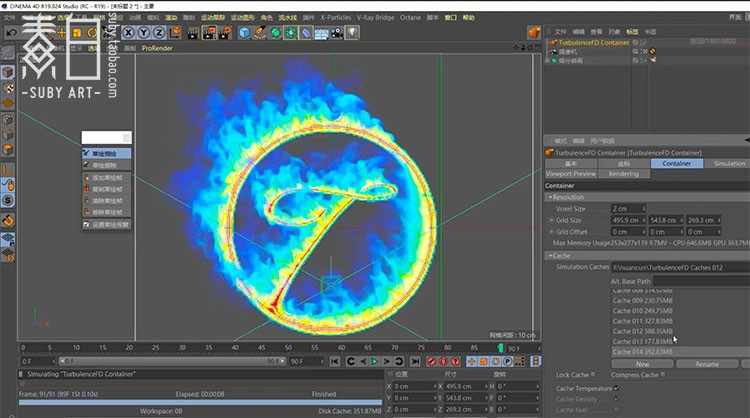Toggle the Cache Density checkbox
Image resolution: width=750 pixels, height=418 pixels.
tap(616, 399)
